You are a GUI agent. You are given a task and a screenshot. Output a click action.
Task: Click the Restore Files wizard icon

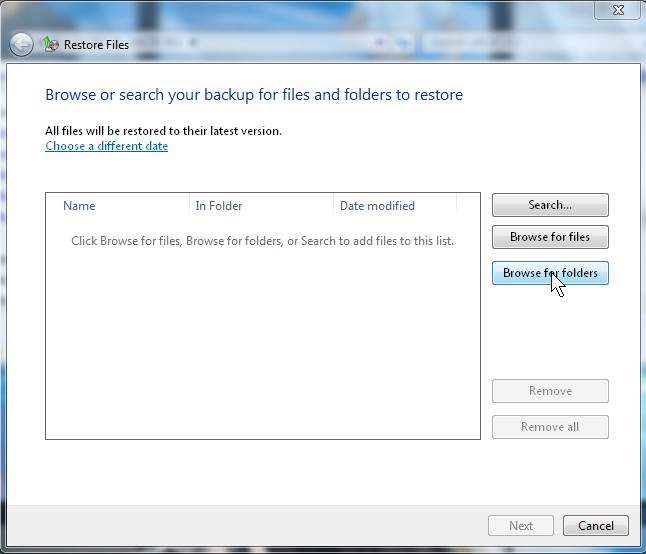click(51, 44)
